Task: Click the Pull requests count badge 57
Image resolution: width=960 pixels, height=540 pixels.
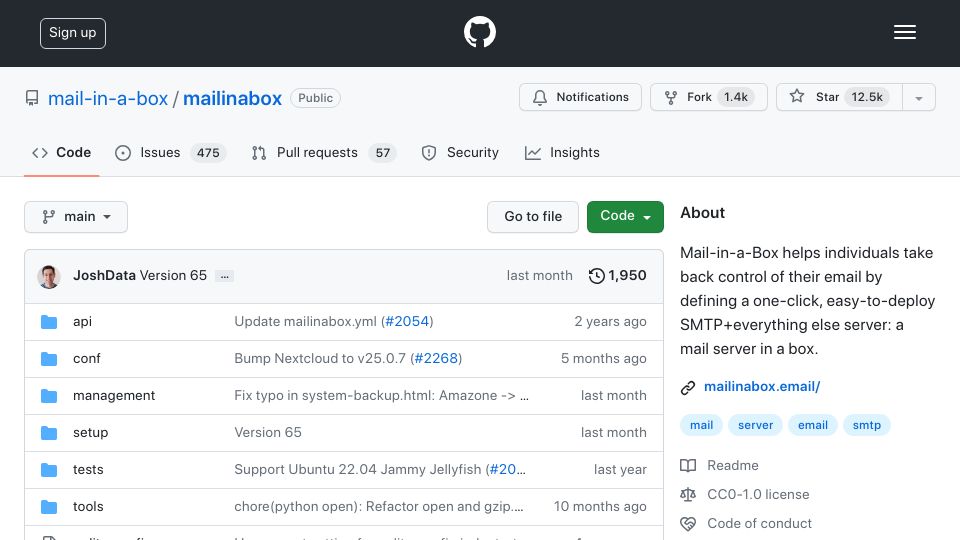Action: tap(383, 152)
